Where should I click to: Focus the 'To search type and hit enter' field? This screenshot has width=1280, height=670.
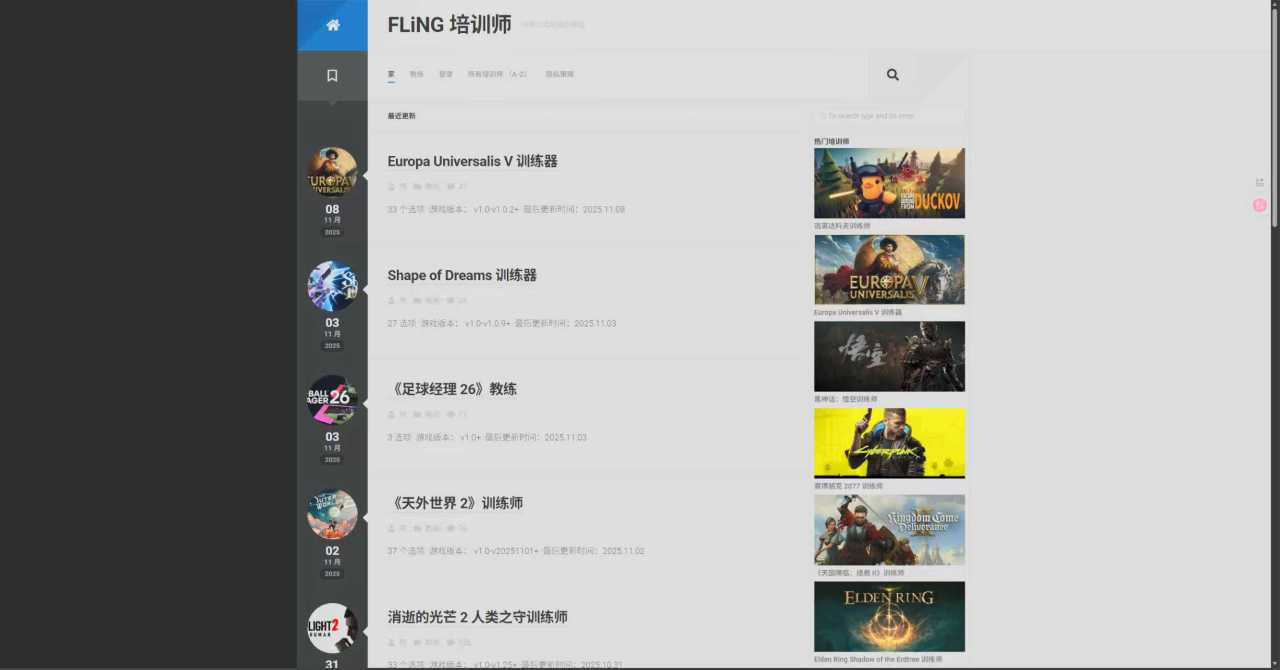tap(889, 116)
